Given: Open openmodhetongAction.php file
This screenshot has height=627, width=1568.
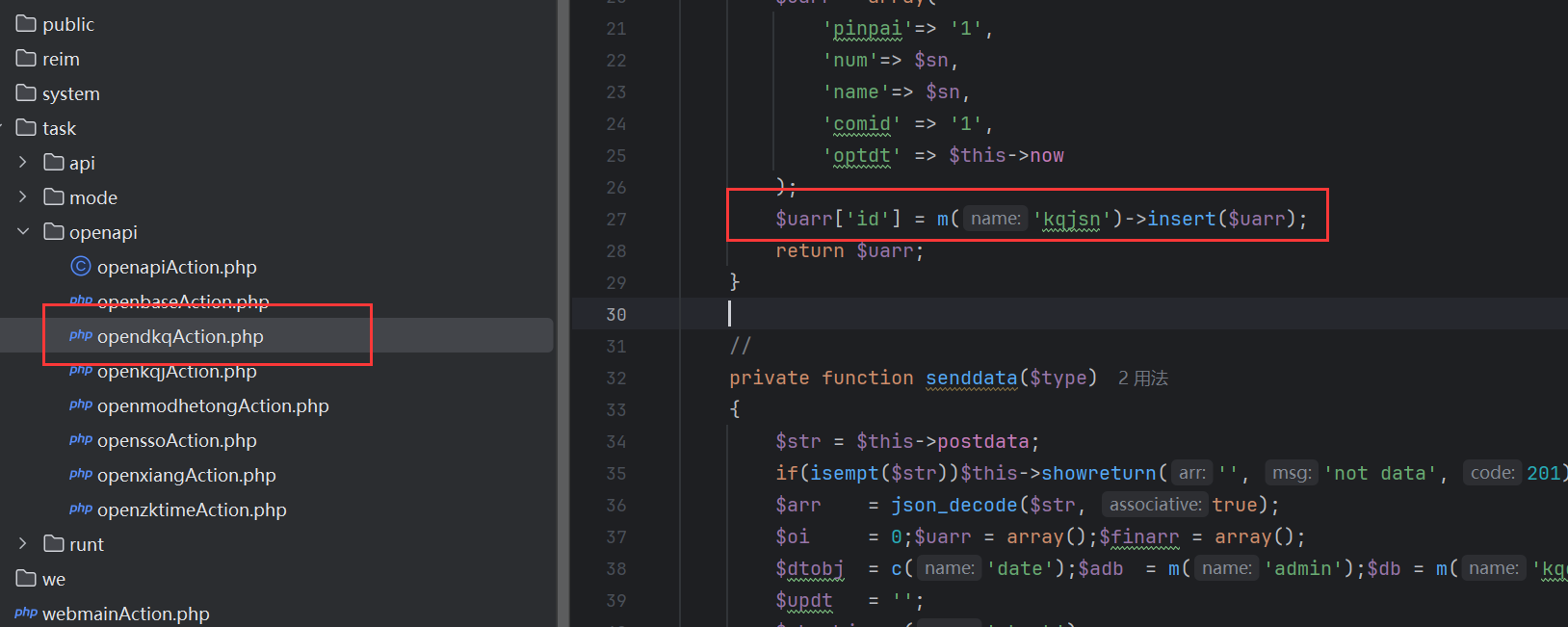Looking at the screenshot, I should pos(213,405).
